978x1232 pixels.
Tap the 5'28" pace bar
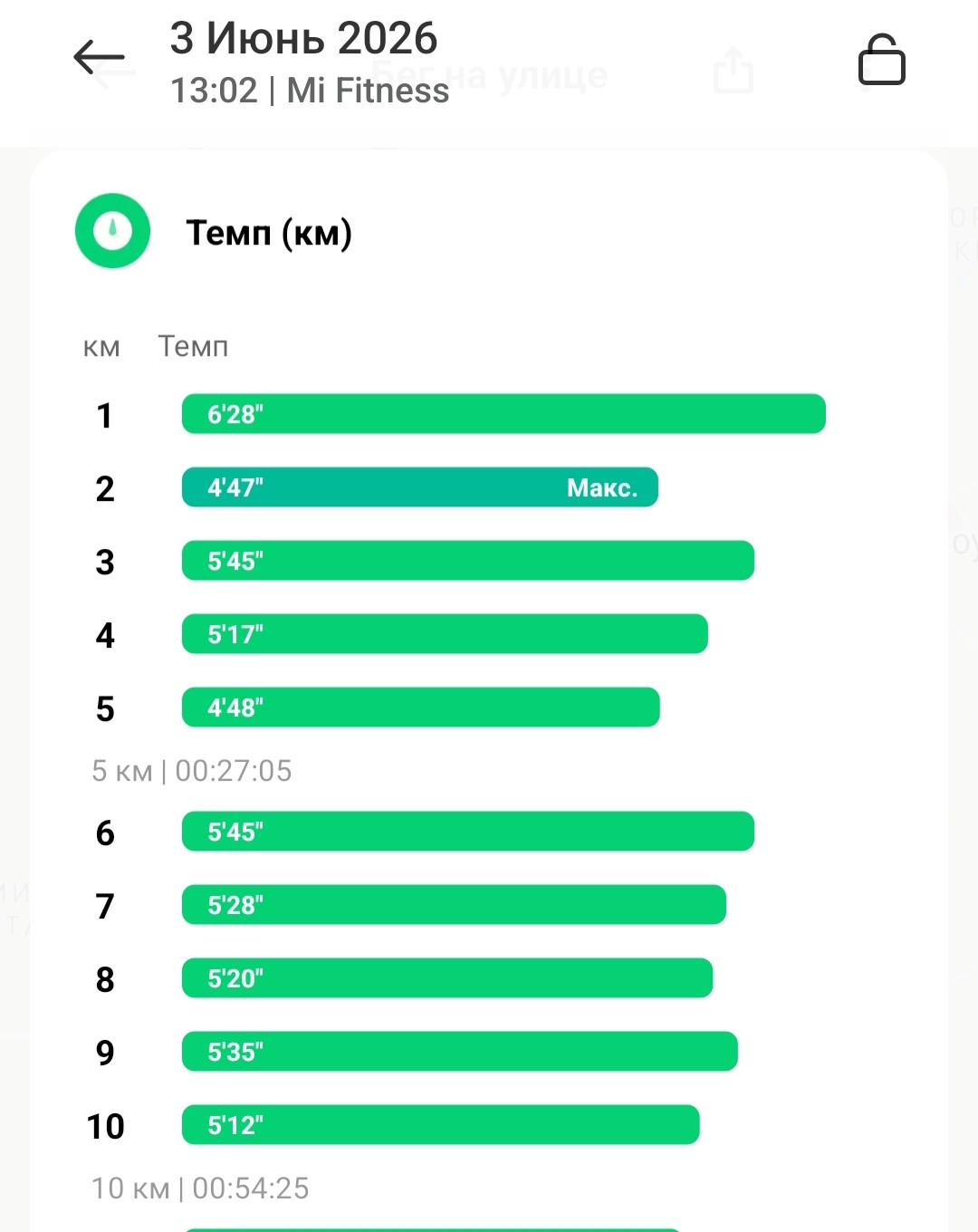coord(454,905)
